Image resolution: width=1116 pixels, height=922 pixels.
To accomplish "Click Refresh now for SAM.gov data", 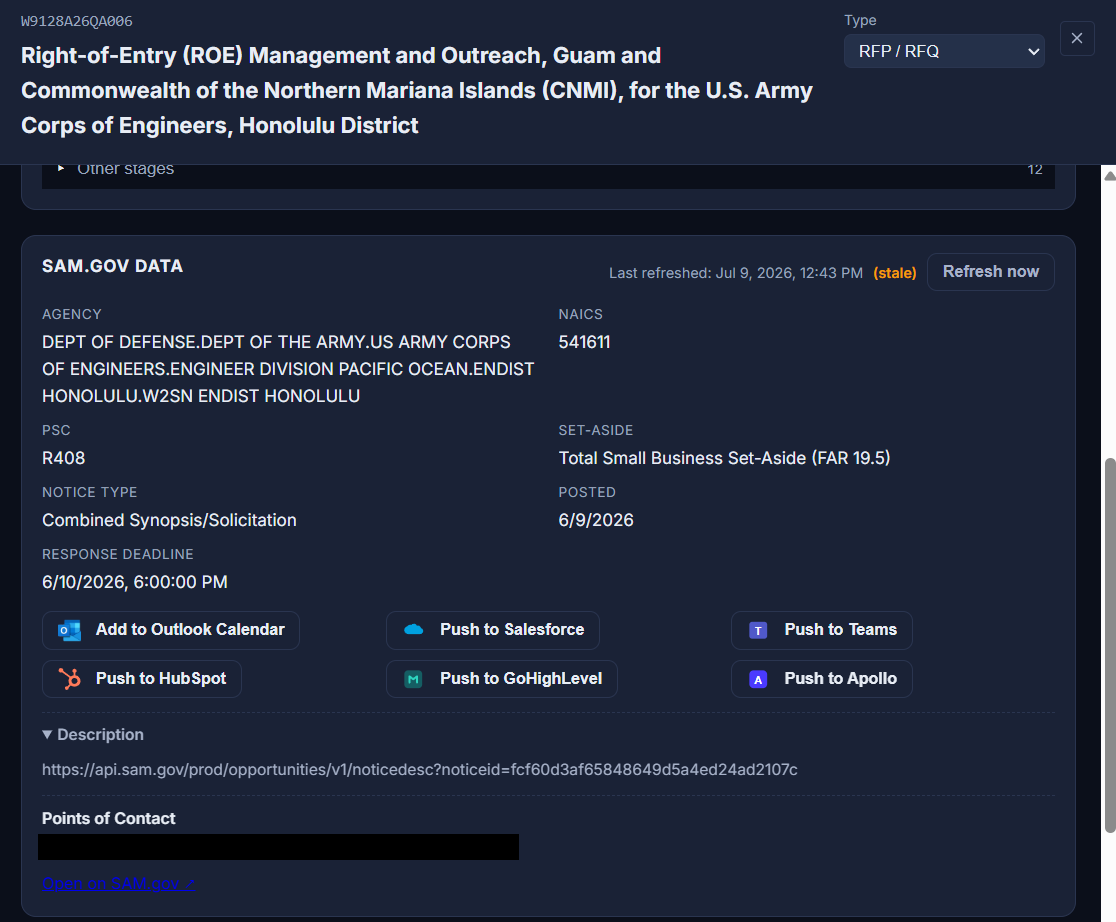I will (991, 272).
